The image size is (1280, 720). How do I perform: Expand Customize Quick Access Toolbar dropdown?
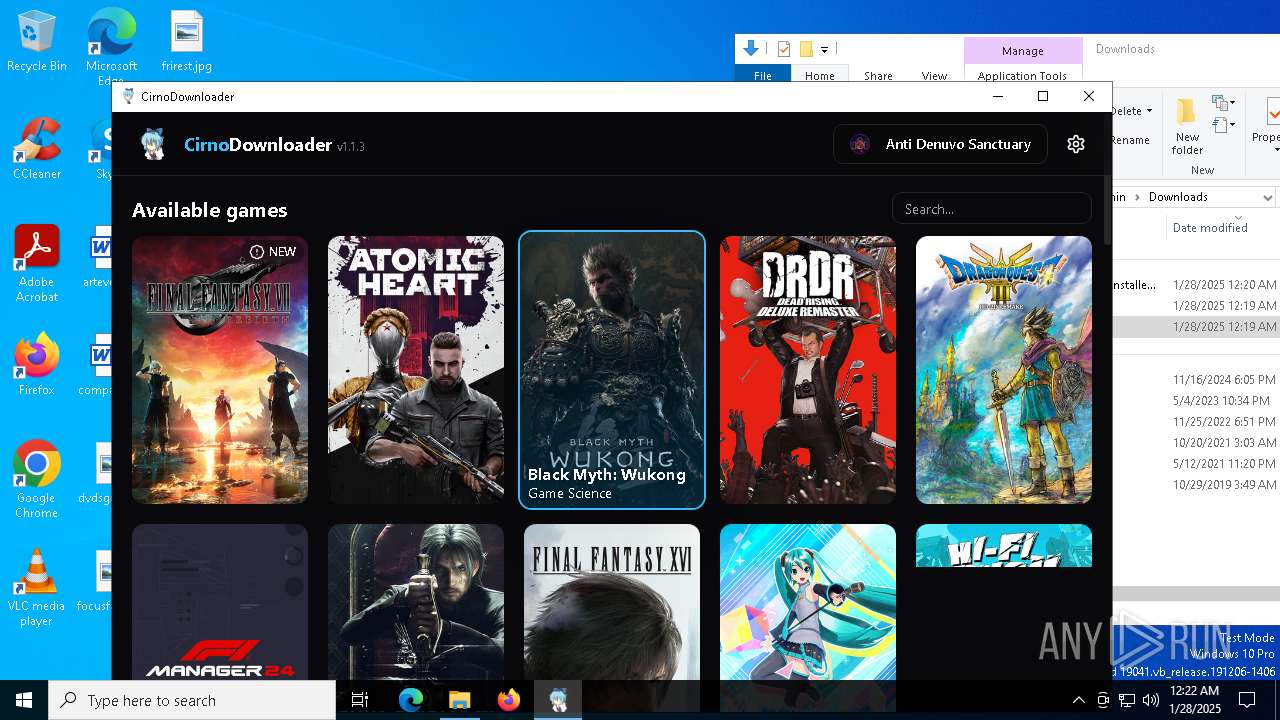pos(824,49)
